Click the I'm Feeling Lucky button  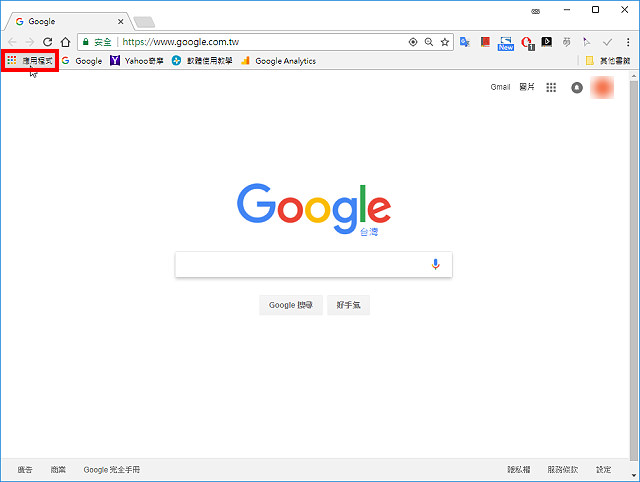348,305
